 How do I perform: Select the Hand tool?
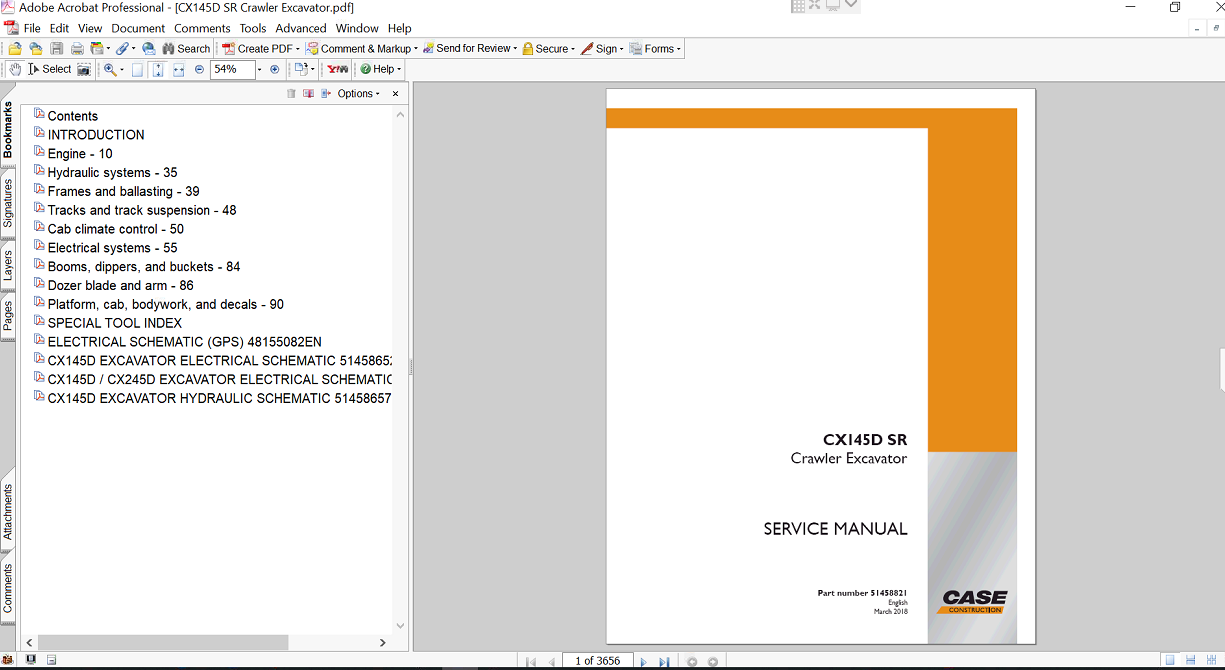pyautogui.click(x=15, y=69)
